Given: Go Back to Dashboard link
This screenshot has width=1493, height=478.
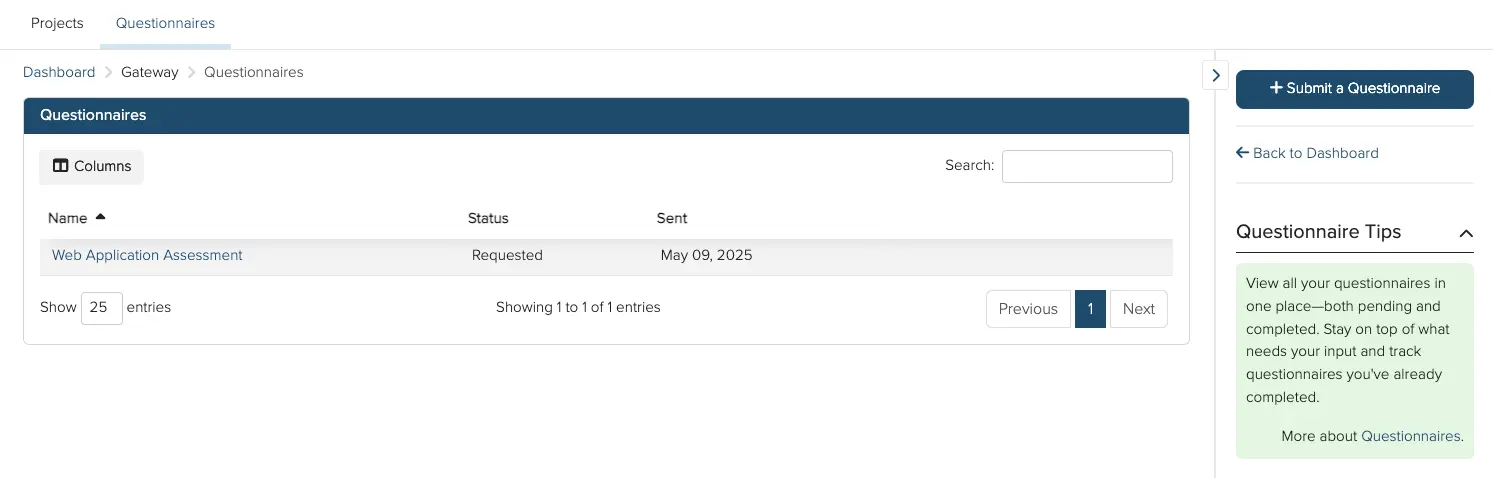Looking at the screenshot, I should [x=1307, y=153].
